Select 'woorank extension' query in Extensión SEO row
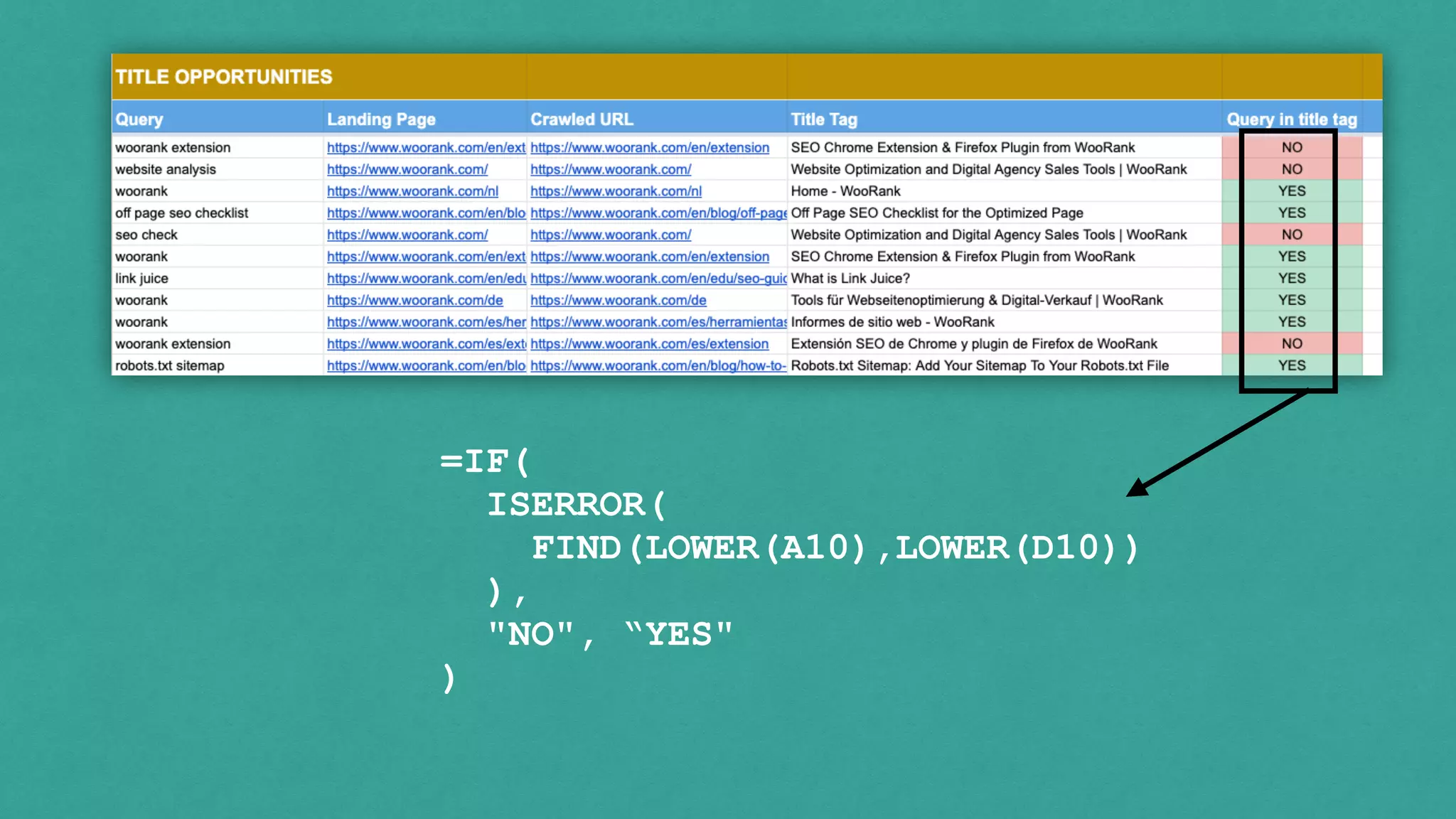The width and height of the screenshot is (1456, 819). click(x=218, y=344)
